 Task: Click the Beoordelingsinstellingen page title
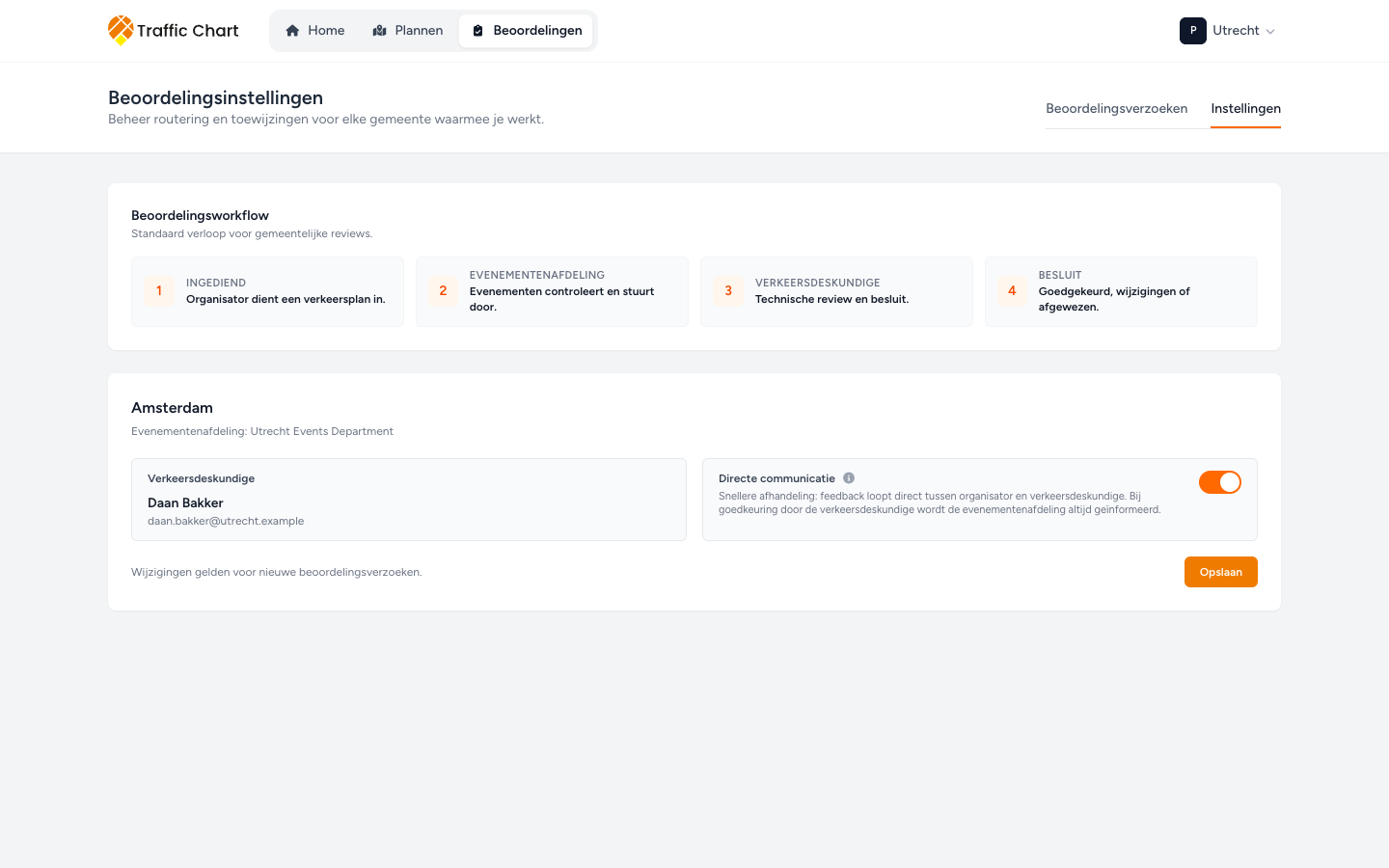pos(216,97)
